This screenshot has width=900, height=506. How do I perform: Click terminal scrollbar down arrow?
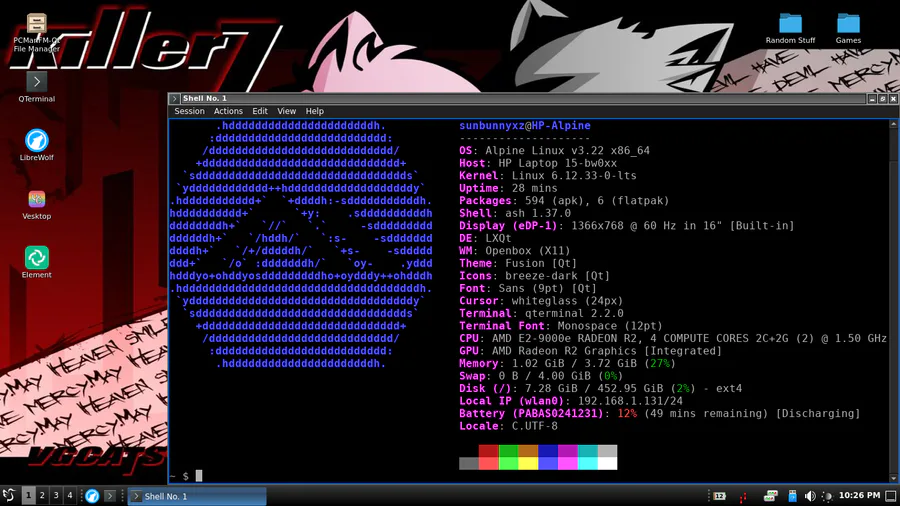[x=894, y=478]
